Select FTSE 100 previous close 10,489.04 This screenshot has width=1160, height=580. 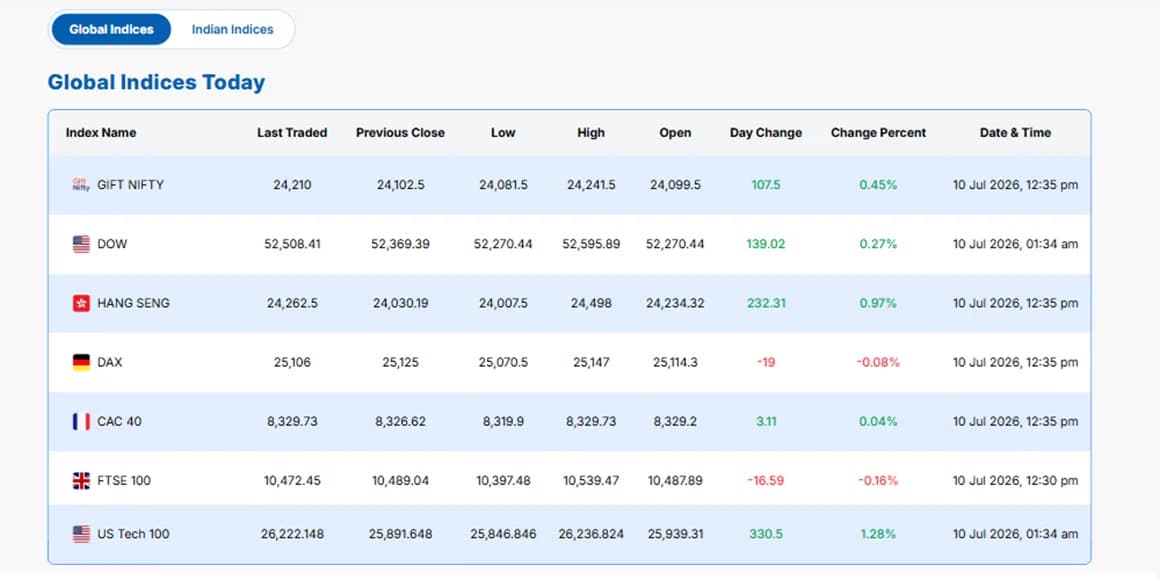coord(400,481)
